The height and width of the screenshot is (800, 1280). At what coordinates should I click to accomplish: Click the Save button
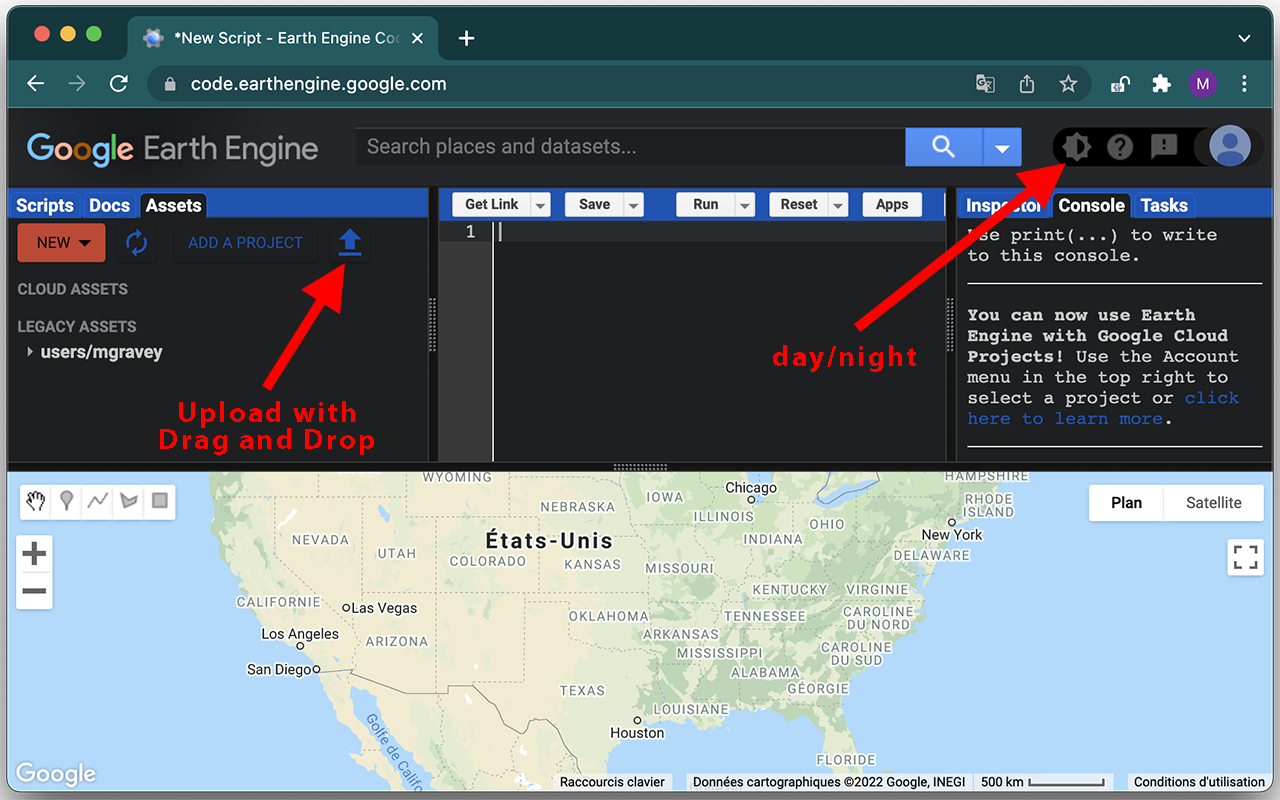click(594, 205)
